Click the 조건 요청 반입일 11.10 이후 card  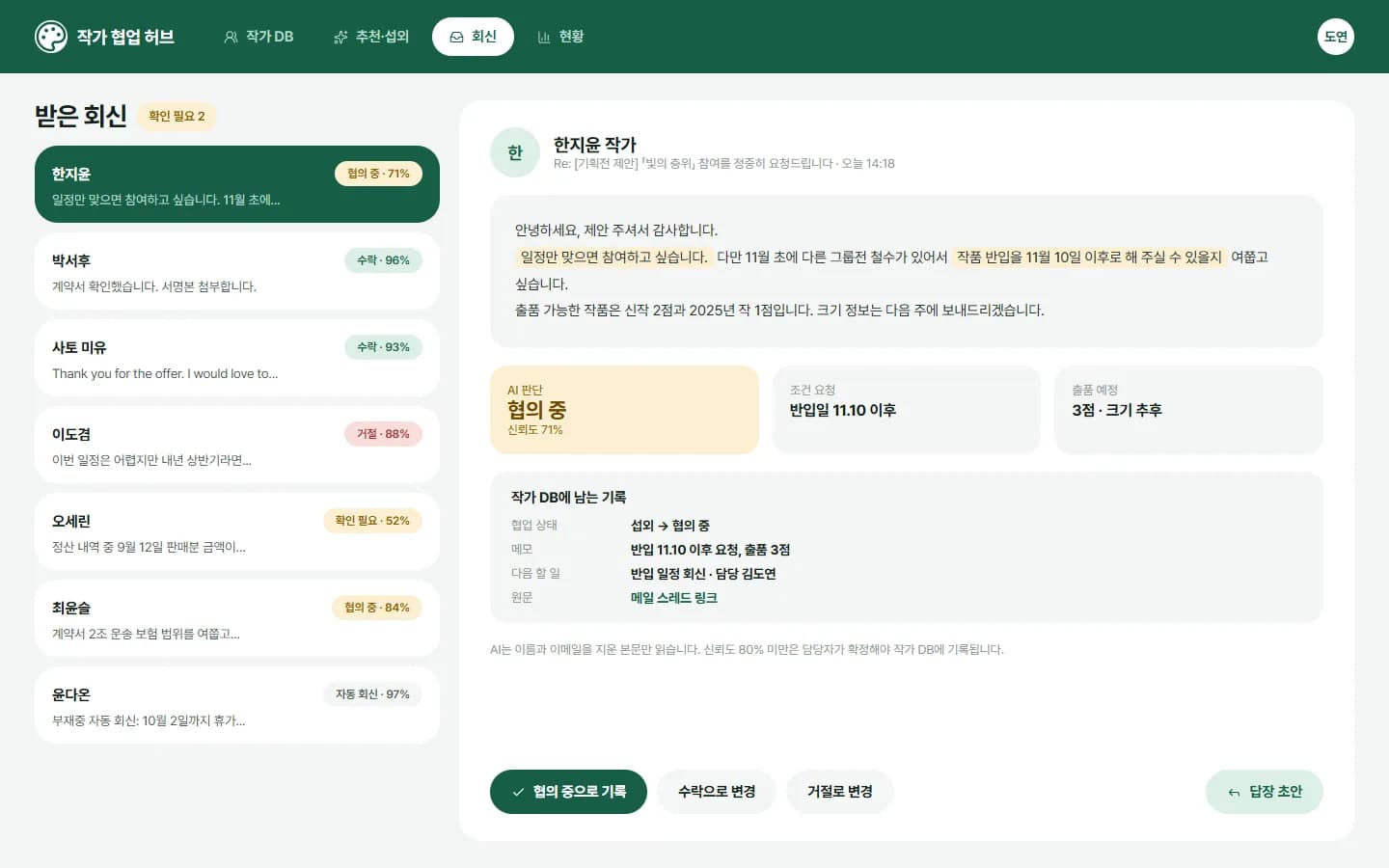(907, 410)
